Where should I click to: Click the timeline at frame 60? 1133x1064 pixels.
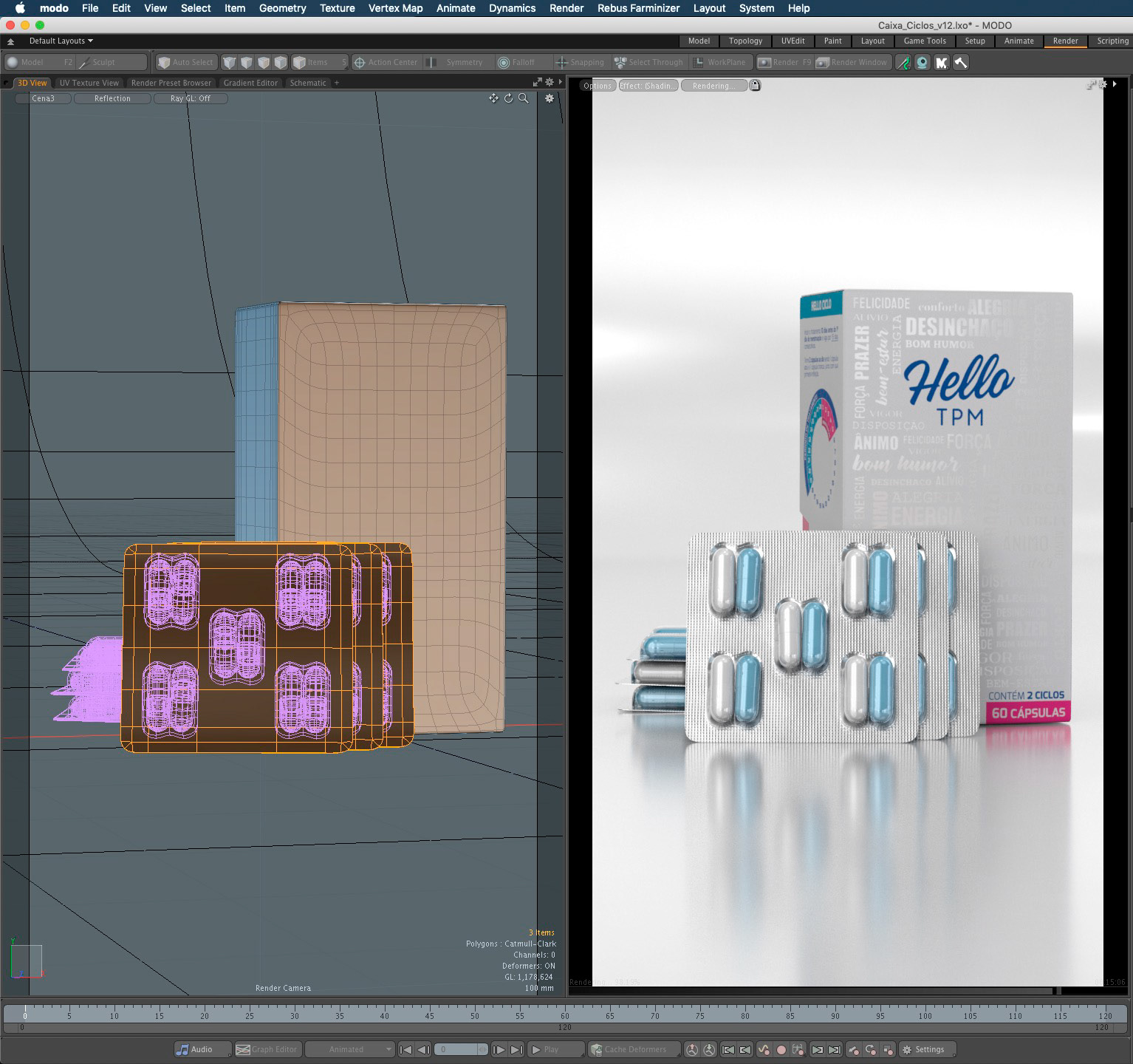pos(564,1012)
